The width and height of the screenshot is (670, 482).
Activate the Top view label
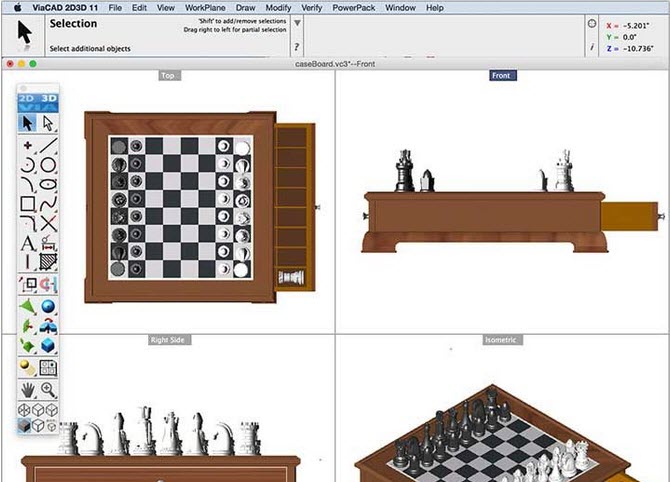(169, 76)
